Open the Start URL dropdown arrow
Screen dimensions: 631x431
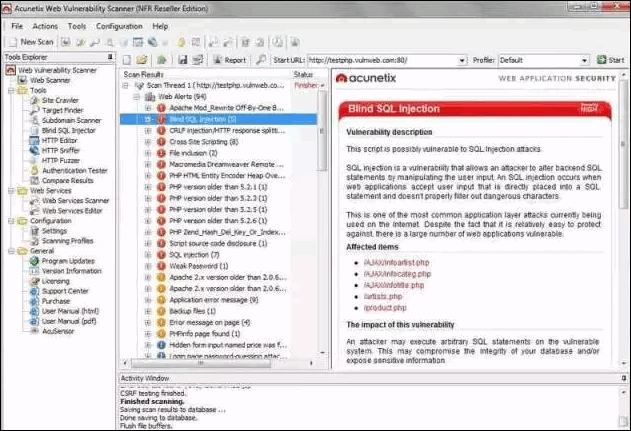click(462, 60)
